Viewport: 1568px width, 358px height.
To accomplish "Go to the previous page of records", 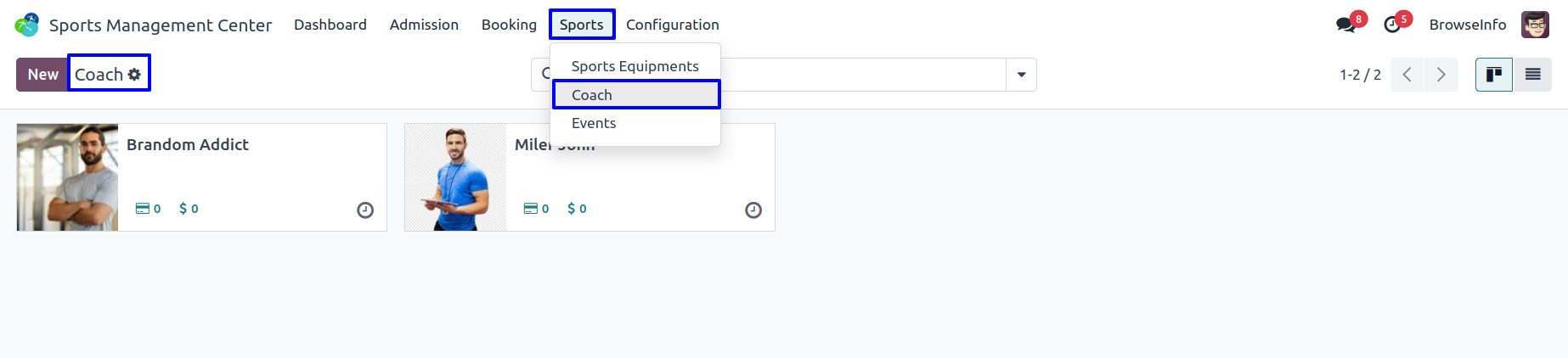I will (1407, 75).
